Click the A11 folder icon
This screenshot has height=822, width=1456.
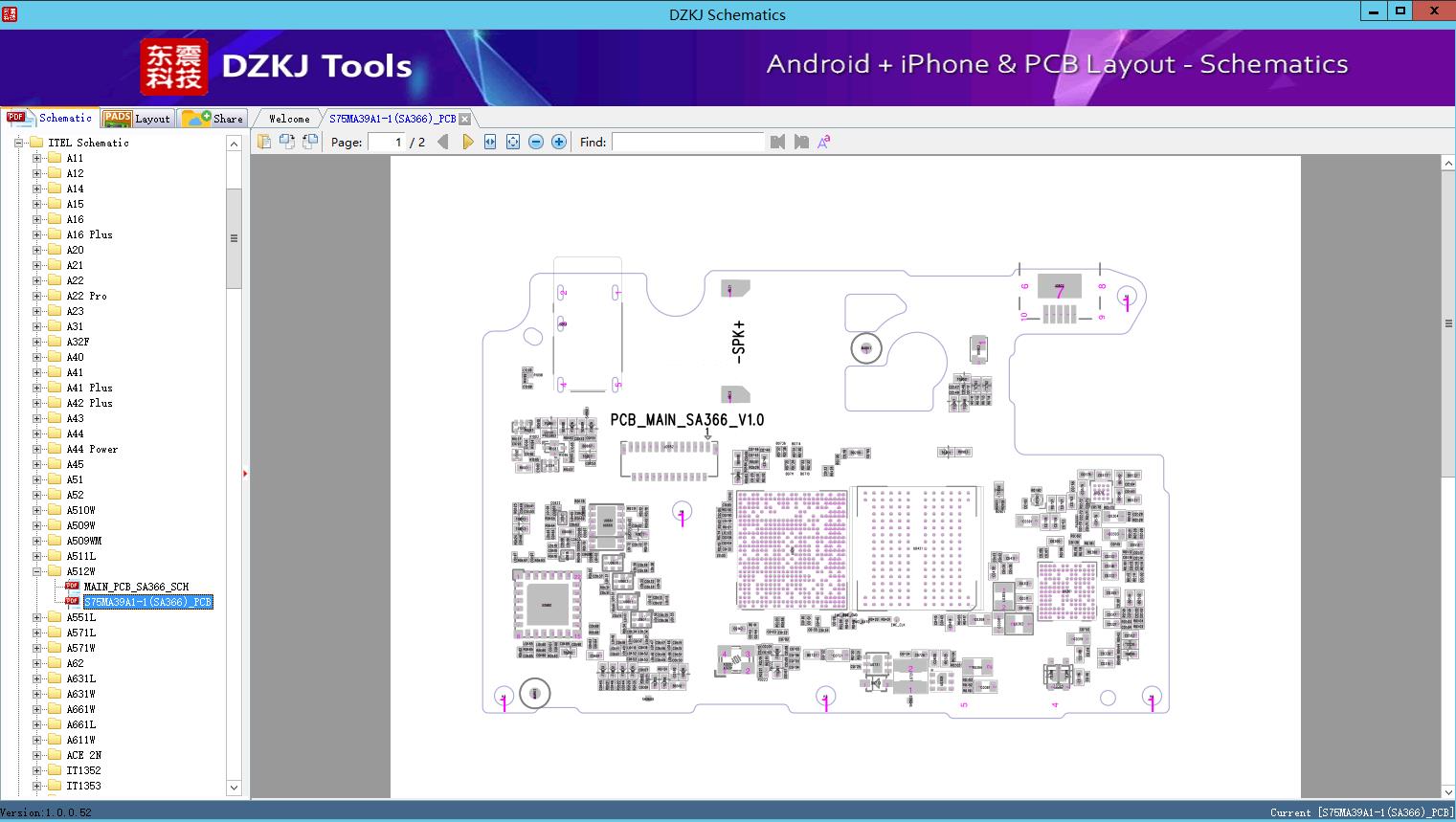55,158
